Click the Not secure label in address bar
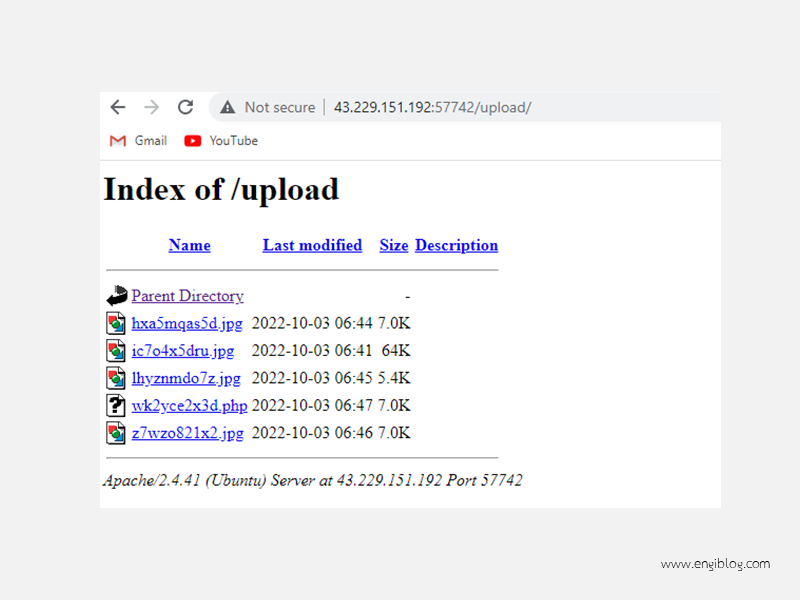The image size is (800, 600). click(x=280, y=108)
